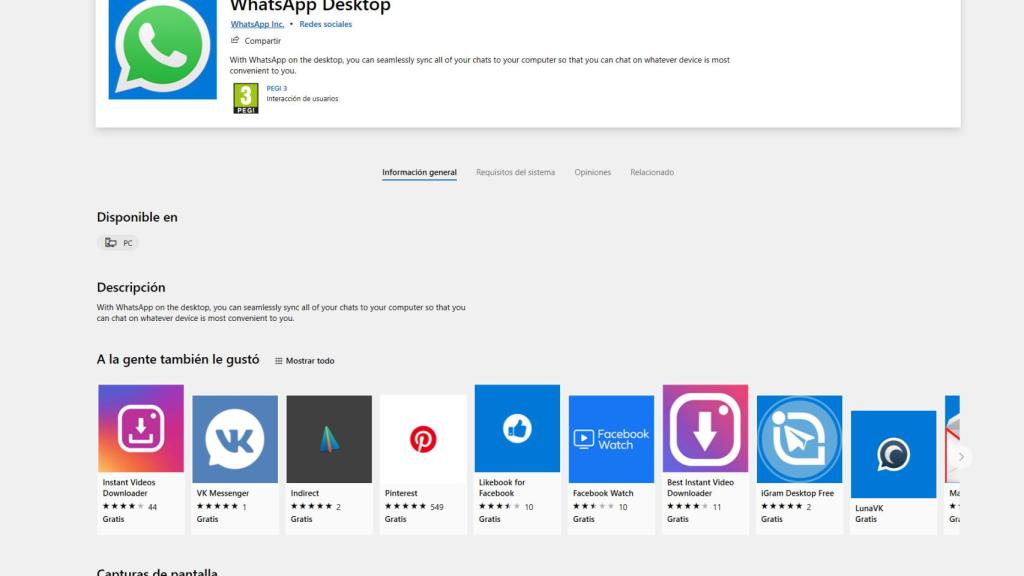Click the Pinterest title text

(401, 493)
